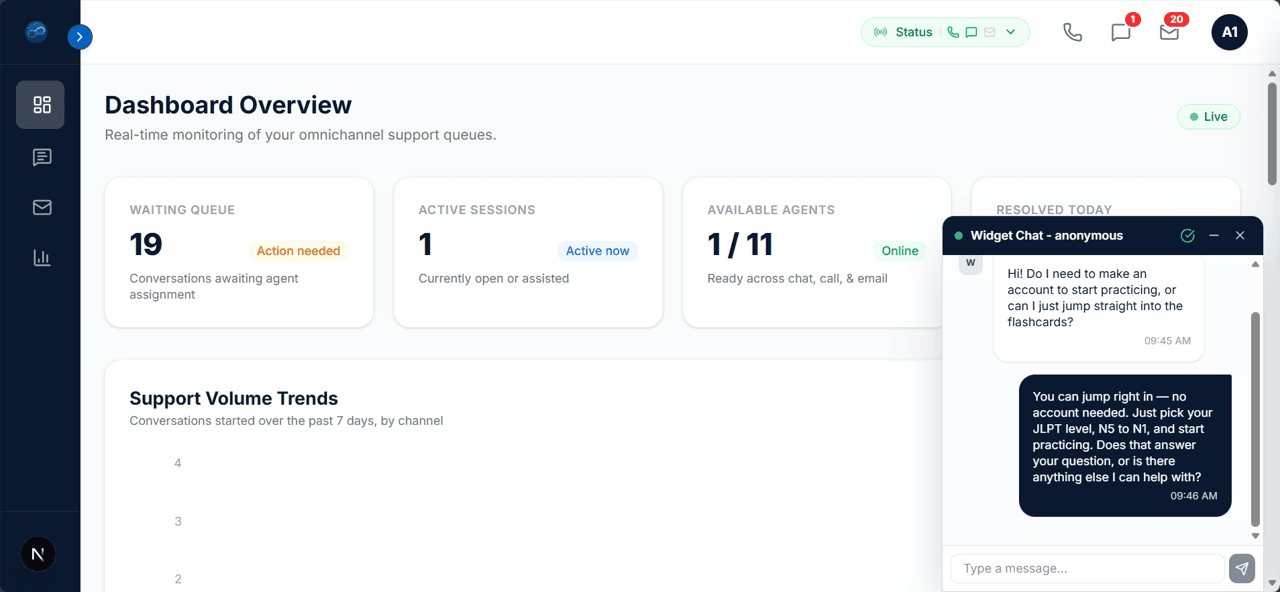Click the Active now badge
Screen dimensions: 1280x592
pyautogui.click(x=597, y=251)
